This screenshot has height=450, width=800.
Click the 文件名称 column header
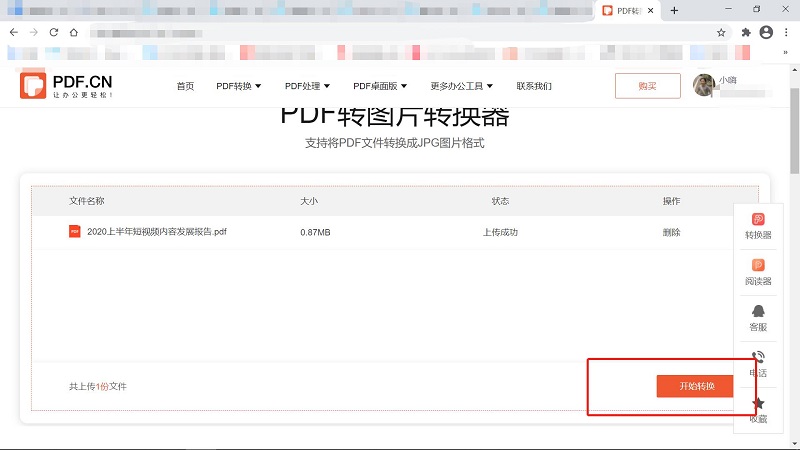(x=87, y=201)
